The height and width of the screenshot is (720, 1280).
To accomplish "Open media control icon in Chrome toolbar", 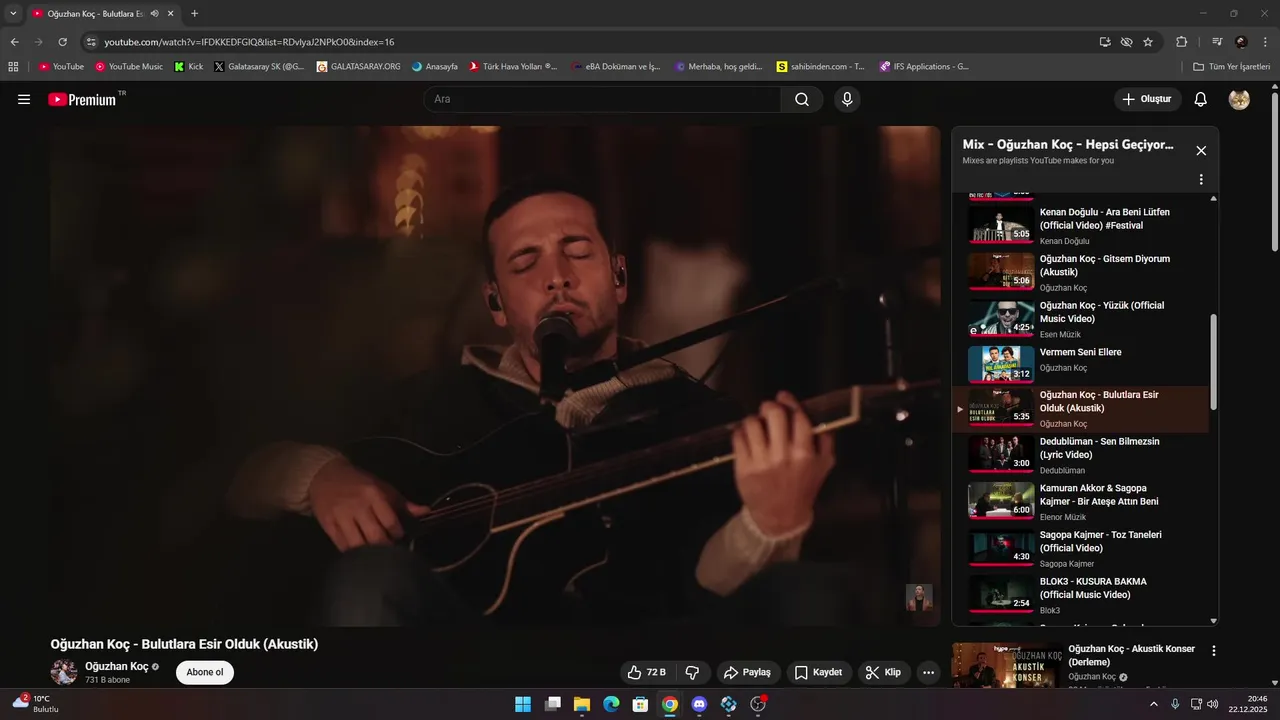I will point(1217,42).
